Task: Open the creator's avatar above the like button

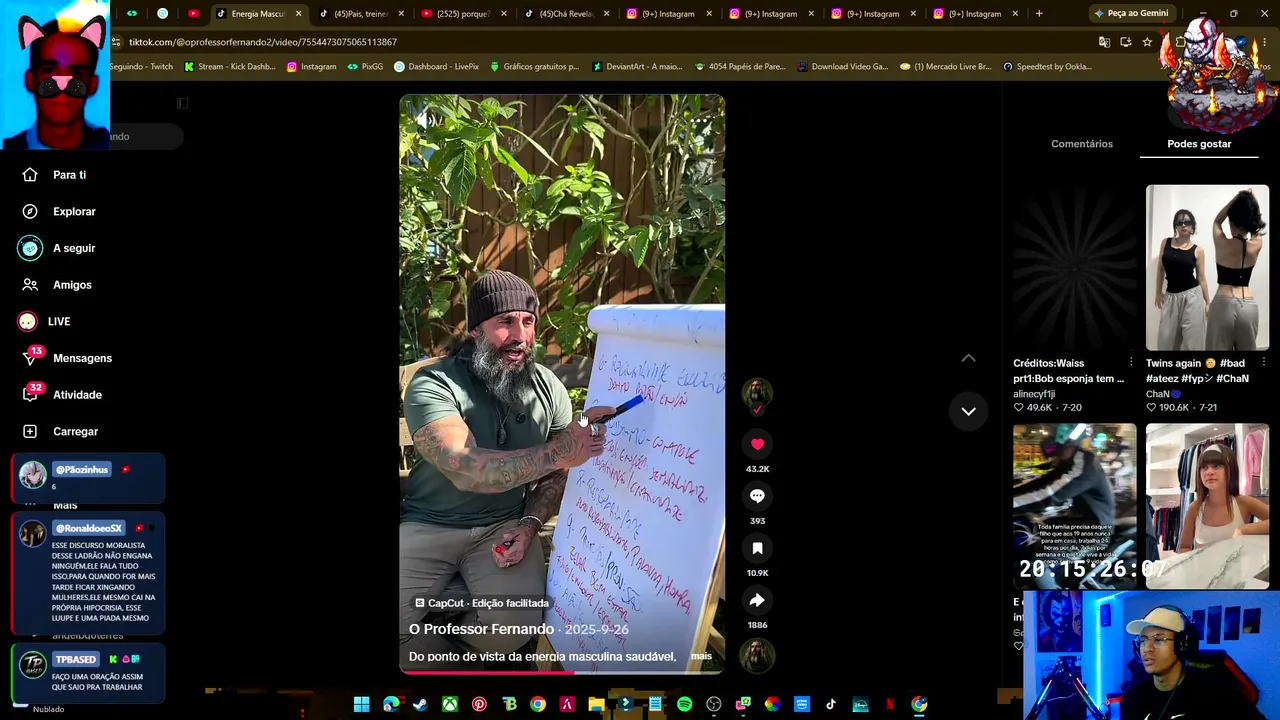Action: [x=757, y=392]
